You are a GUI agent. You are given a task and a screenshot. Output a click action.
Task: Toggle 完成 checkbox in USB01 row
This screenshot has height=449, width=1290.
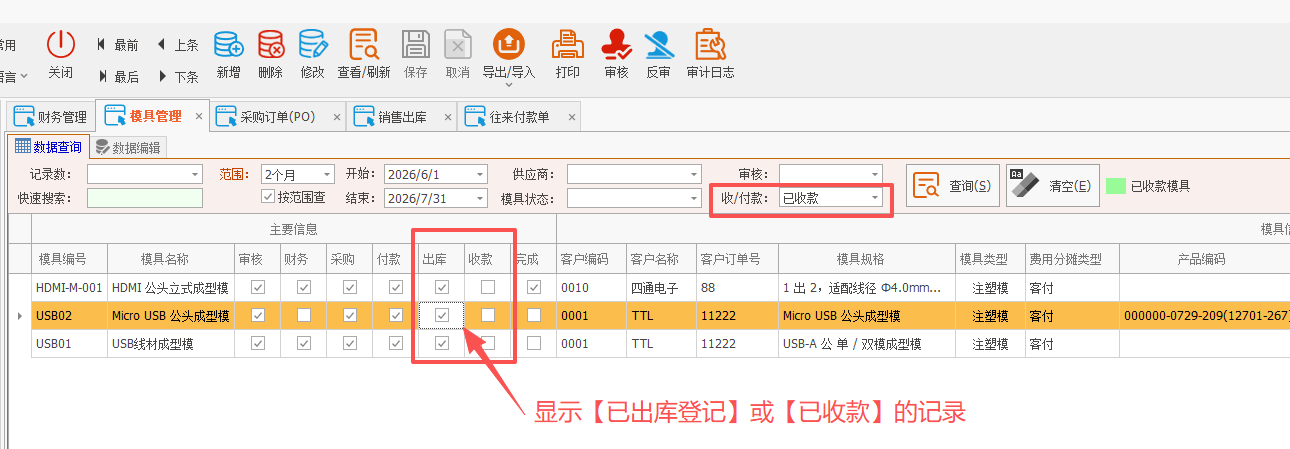(x=534, y=343)
